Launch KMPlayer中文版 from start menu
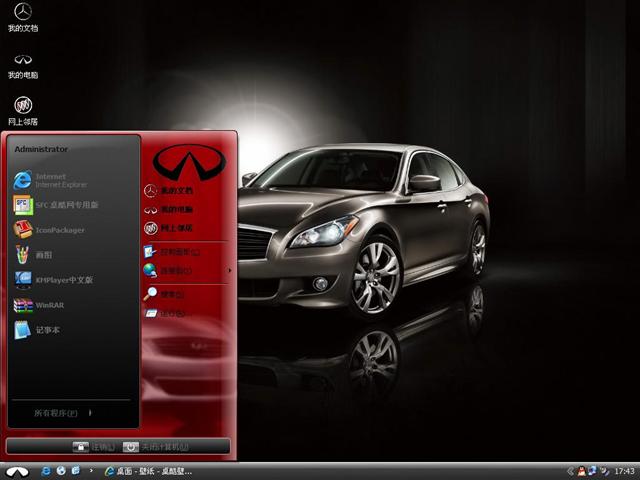This screenshot has height=480, width=640. (x=53, y=280)
